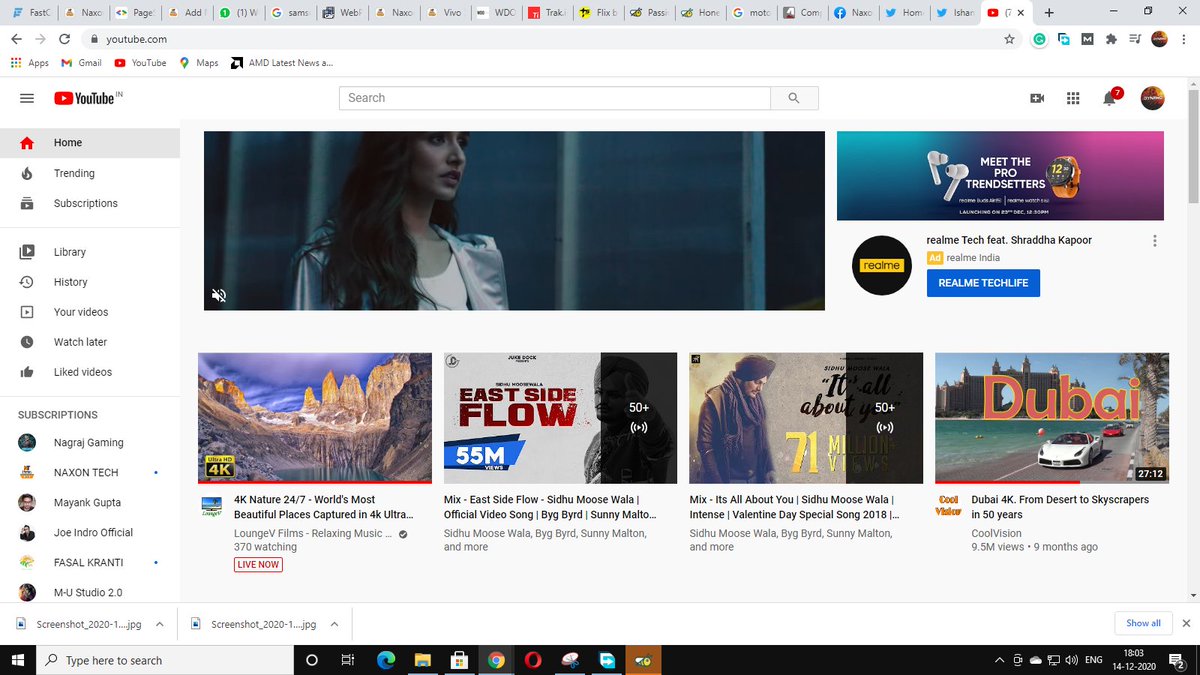
Task: Reload the page
Action: (65, 39)
